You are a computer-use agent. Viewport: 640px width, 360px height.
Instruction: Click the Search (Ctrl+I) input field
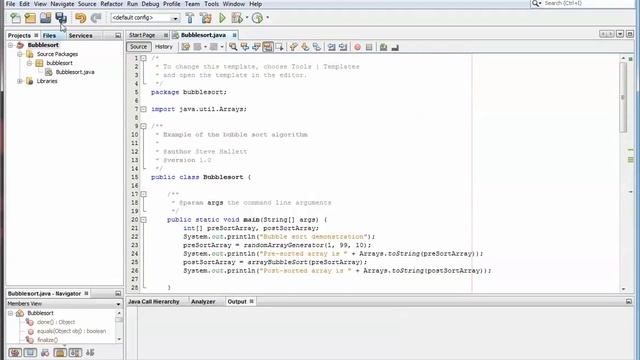tap(588, 3)
